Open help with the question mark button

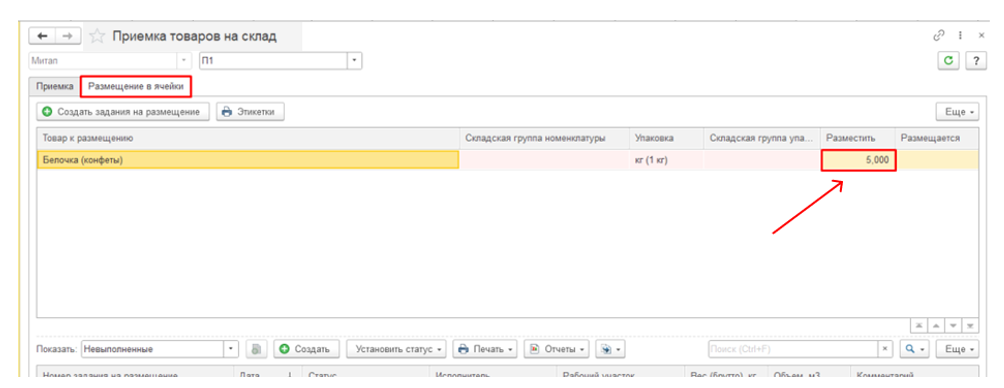[x=976, y=61]
